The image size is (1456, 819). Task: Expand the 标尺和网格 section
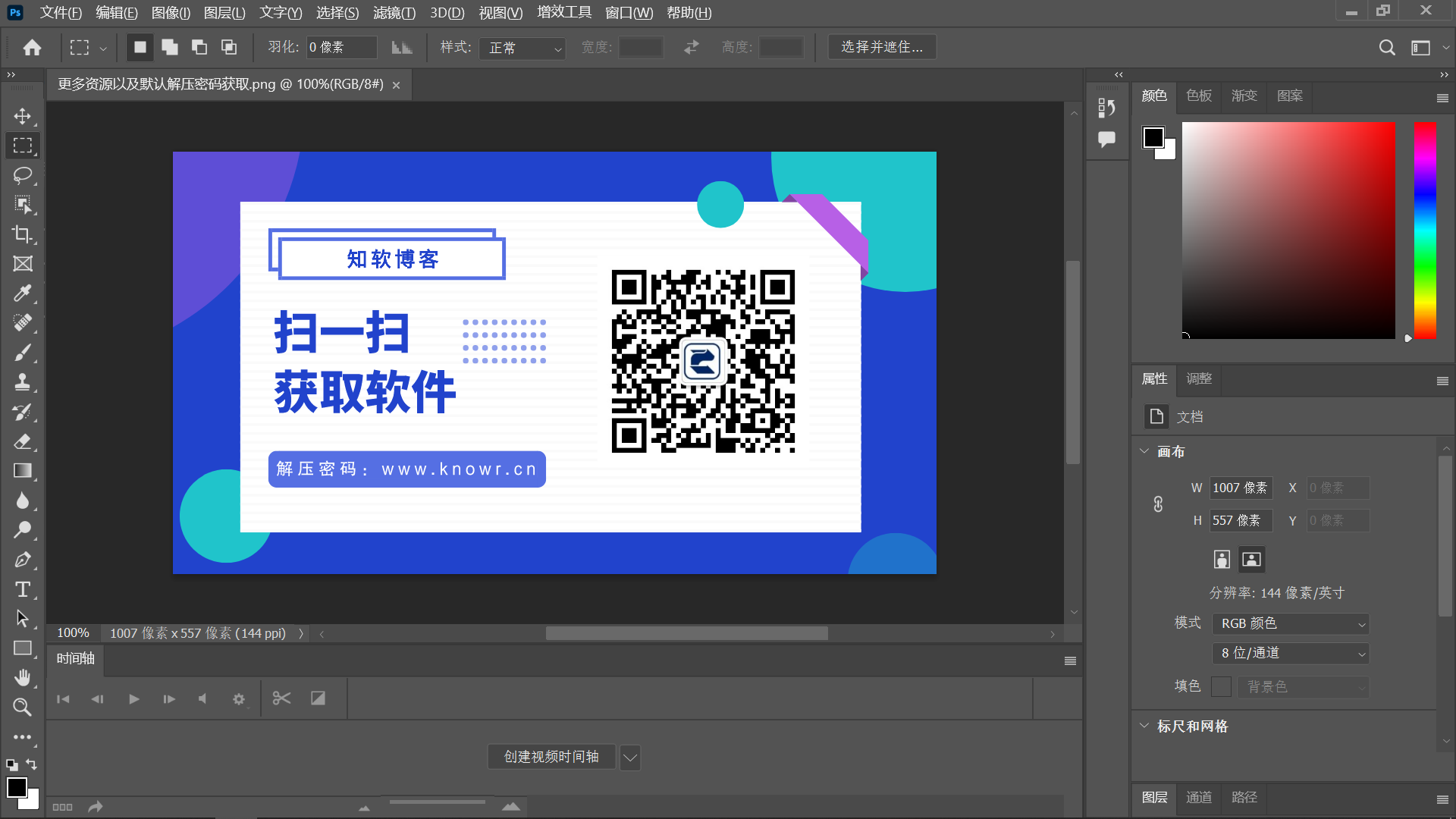(x=1144, y=726)
